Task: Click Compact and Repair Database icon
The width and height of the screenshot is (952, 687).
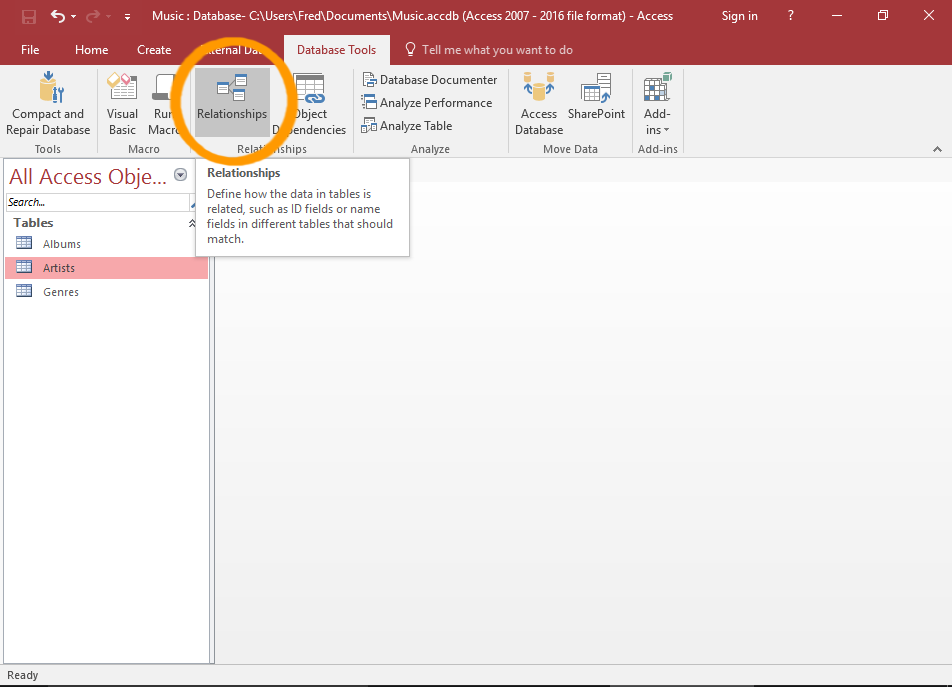Action: point(51,87)
